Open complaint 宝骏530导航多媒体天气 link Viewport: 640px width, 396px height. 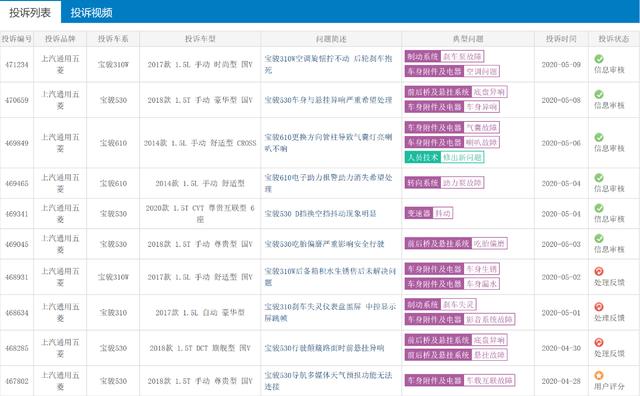(328, 380)
